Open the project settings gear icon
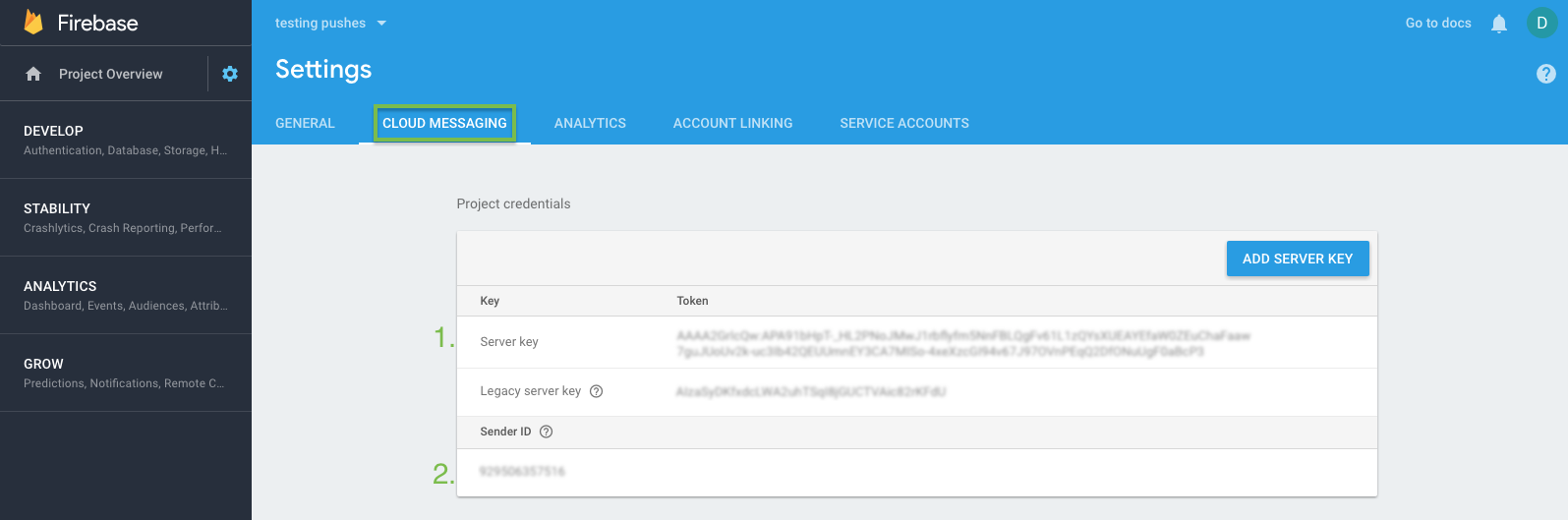Viewport: 1568px width, 520px height. (x=230, y=74)
